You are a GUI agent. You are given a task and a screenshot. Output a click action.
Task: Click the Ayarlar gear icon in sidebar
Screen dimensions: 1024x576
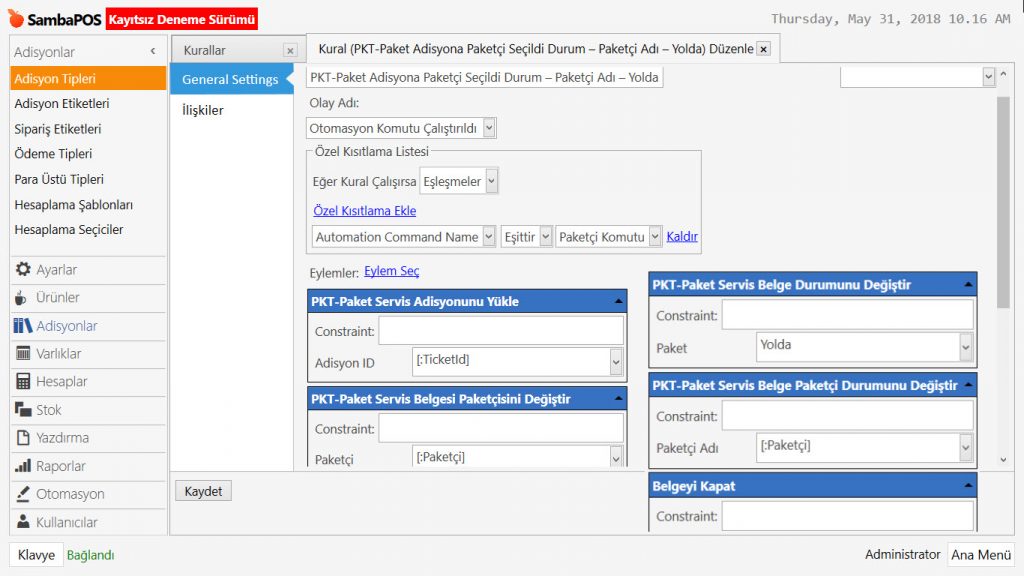click(x=22, y=270)
